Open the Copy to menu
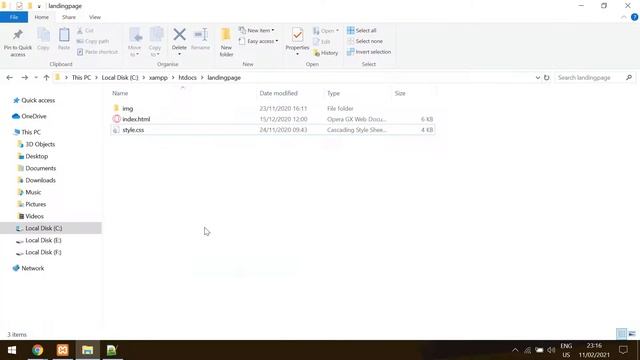This screenshot has height=360, width=640. click(x=155, y=42)
